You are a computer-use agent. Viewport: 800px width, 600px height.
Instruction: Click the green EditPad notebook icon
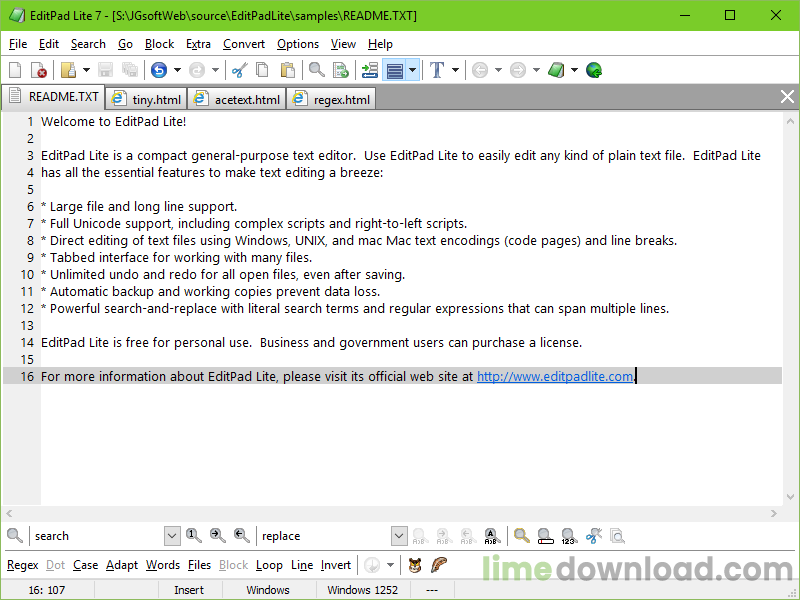tap(556, 70)
